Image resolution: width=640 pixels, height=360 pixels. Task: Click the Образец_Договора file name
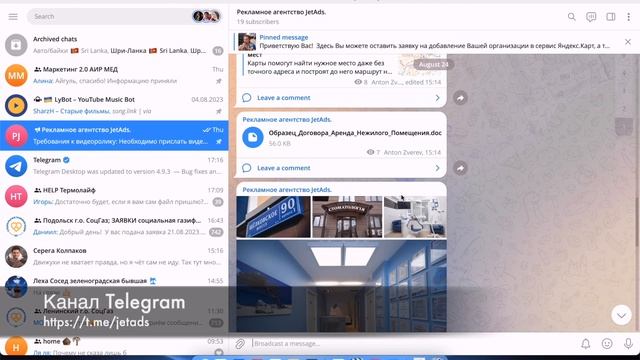[355, 133]
